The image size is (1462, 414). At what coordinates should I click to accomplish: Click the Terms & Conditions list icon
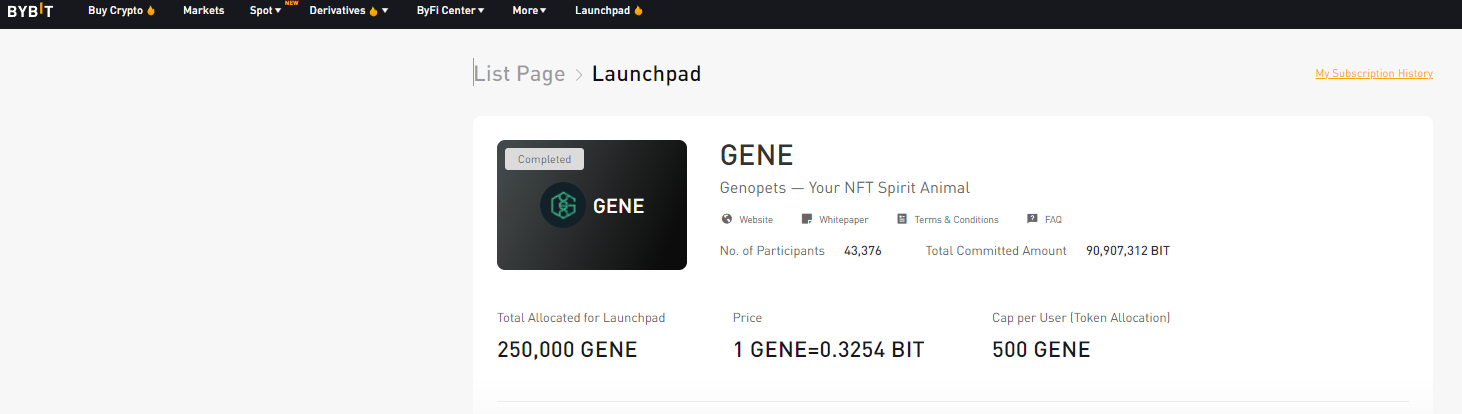coord(902,219)
